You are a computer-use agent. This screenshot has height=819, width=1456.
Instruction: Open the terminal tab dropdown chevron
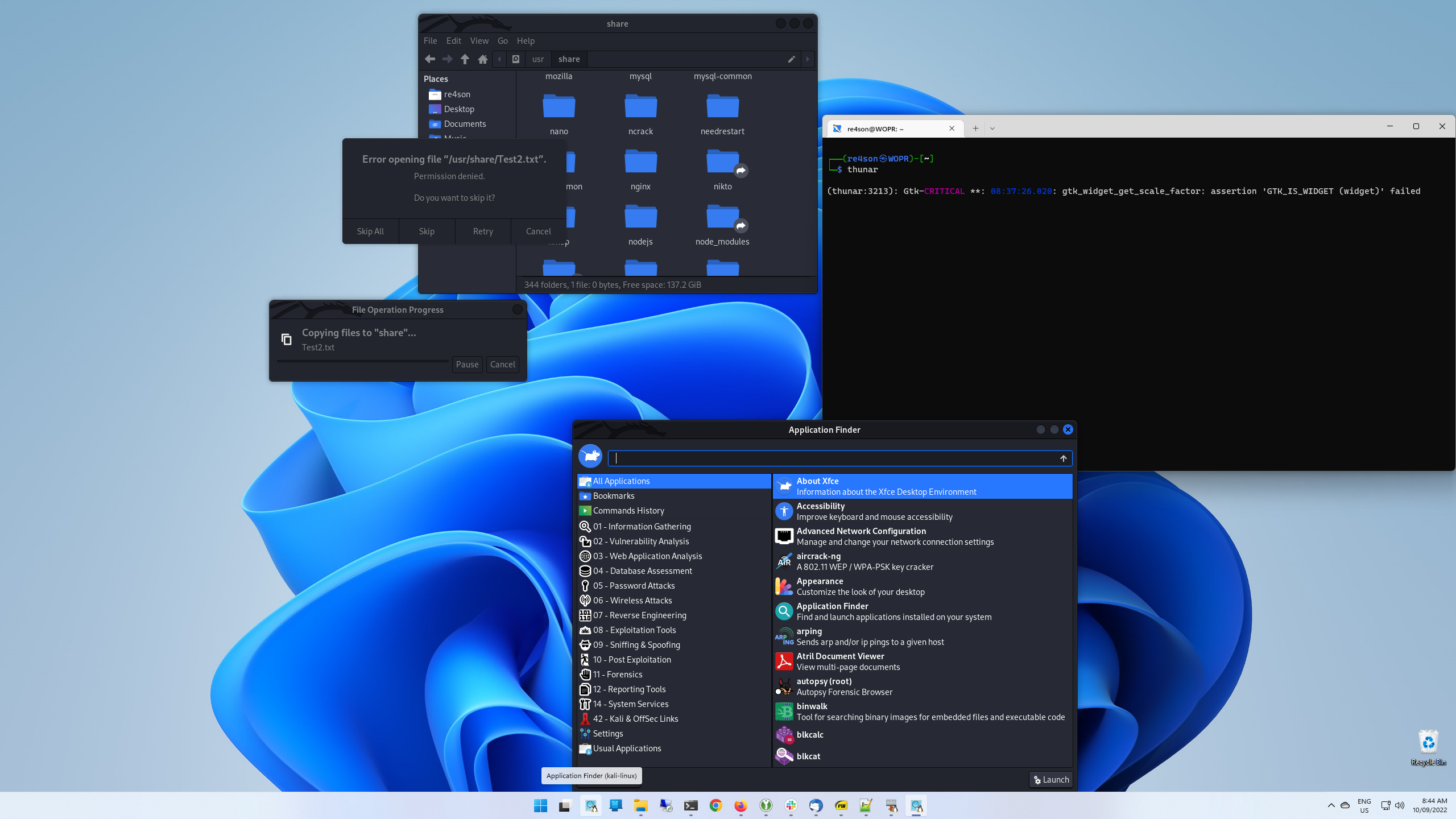coord(992,129)
